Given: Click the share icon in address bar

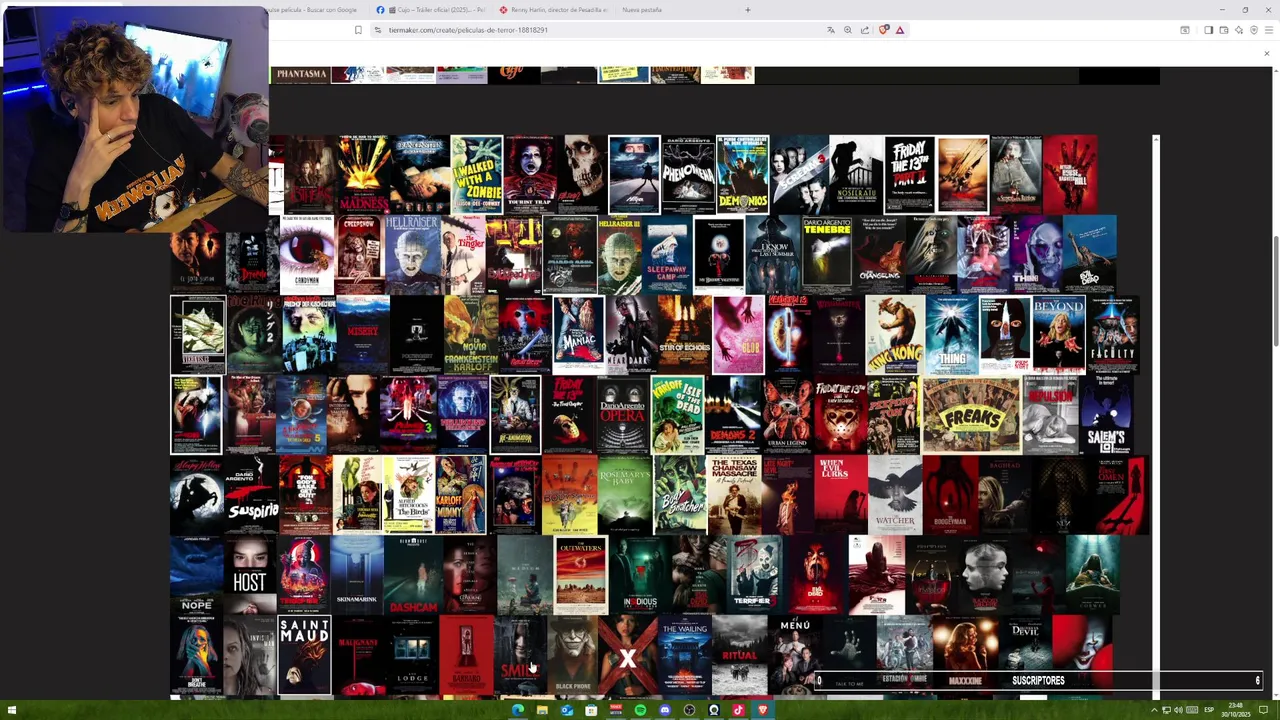Looking at the screenshot, I should tap(864, 30).
